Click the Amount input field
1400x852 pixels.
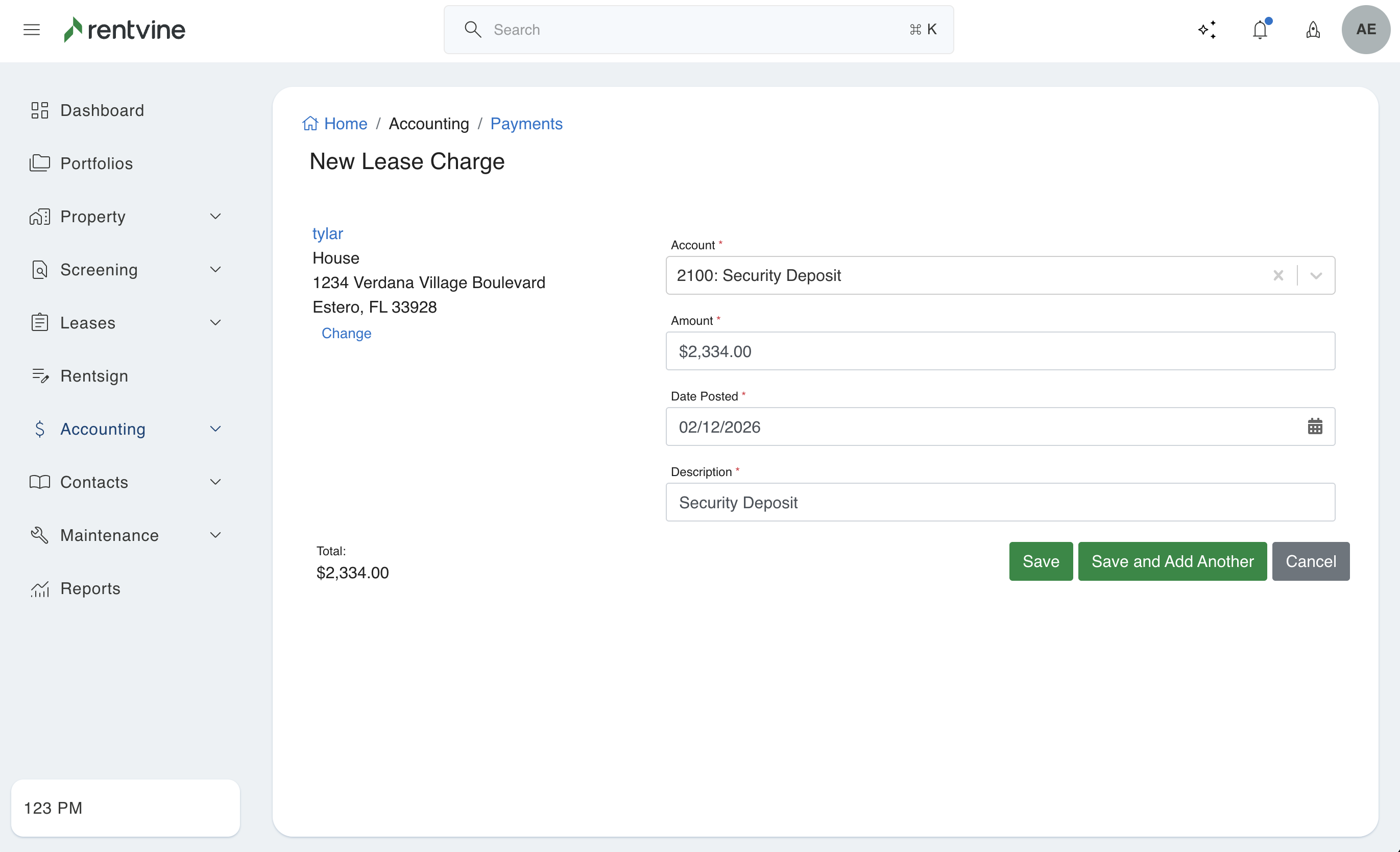pos(1000,351)
